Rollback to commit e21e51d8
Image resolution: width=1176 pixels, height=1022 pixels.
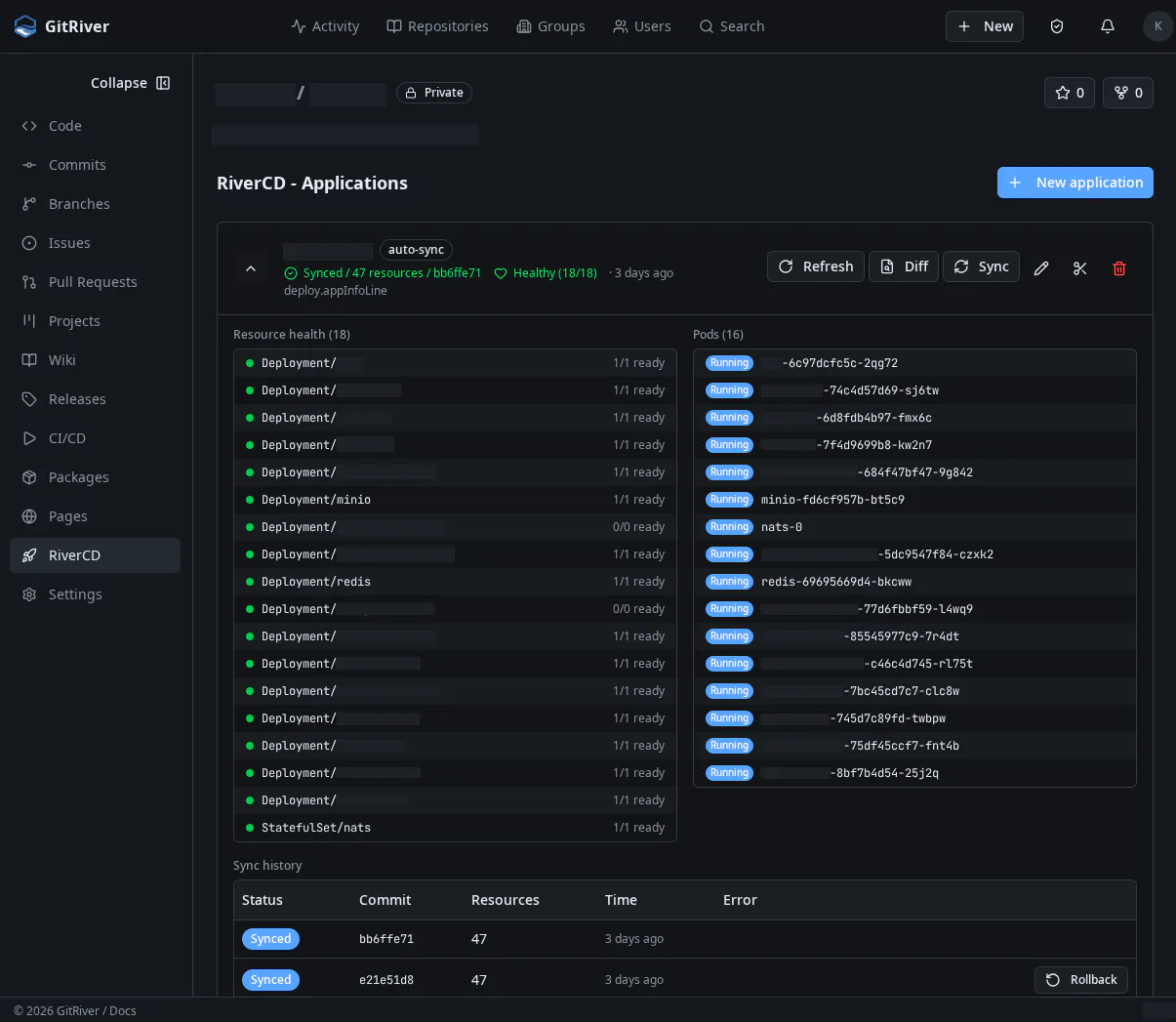click(1081, 980)
